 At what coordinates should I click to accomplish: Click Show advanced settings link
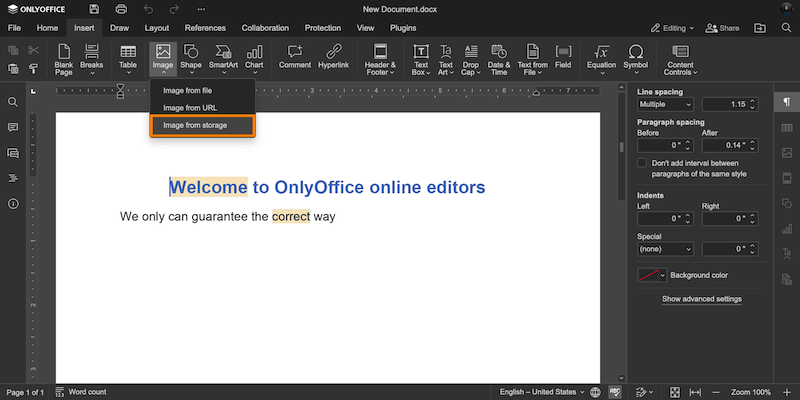pos(701,299)
